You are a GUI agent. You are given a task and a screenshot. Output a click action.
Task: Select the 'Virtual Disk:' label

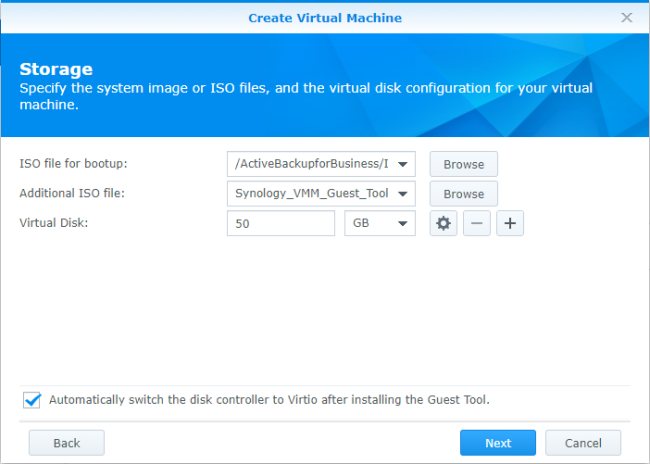click(x=54, y=223)
